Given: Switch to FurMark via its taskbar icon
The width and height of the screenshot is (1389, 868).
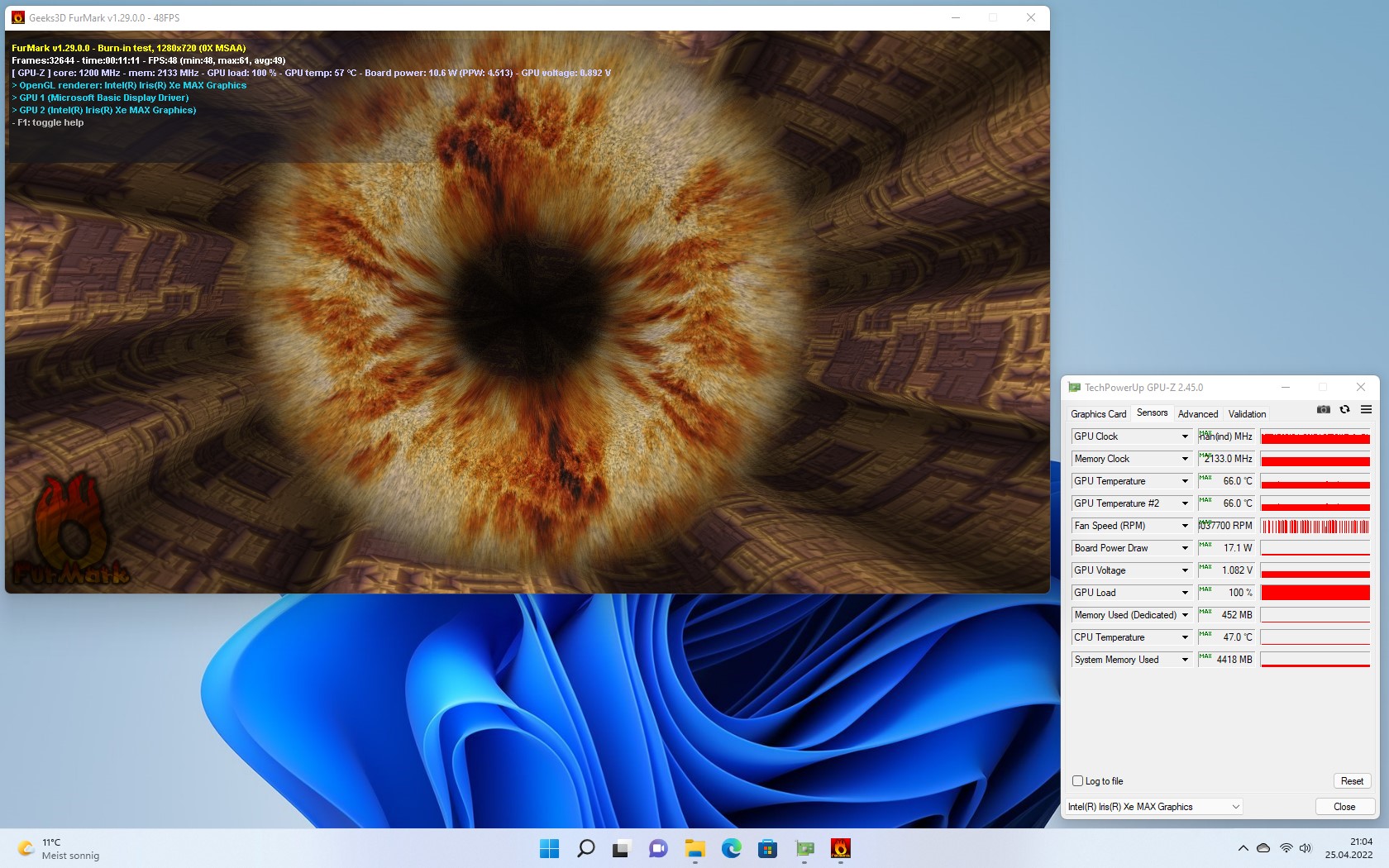Looking at the screenshot, I should coord(841,848).
